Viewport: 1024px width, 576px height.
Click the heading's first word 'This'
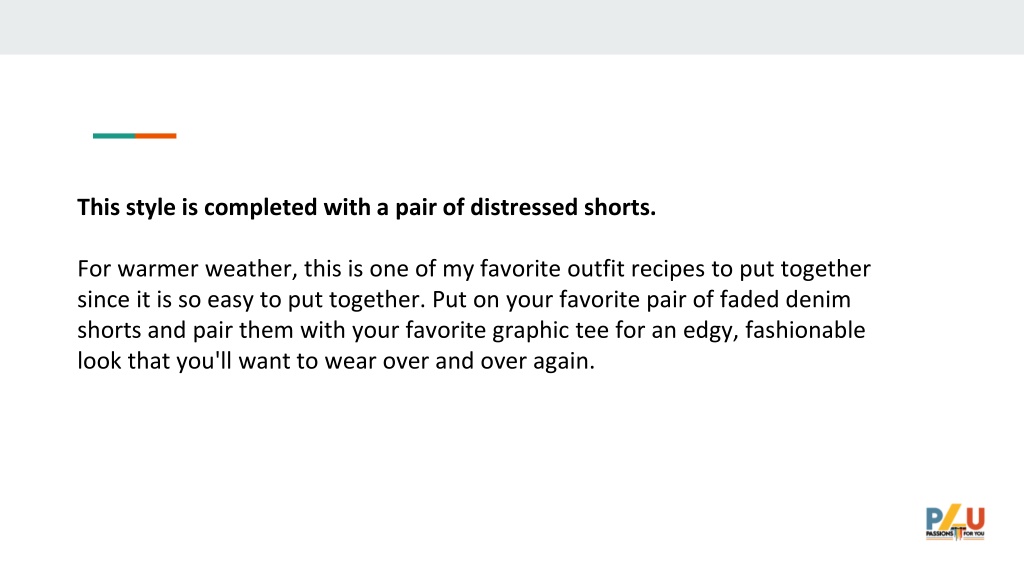(x=99, y=208)
